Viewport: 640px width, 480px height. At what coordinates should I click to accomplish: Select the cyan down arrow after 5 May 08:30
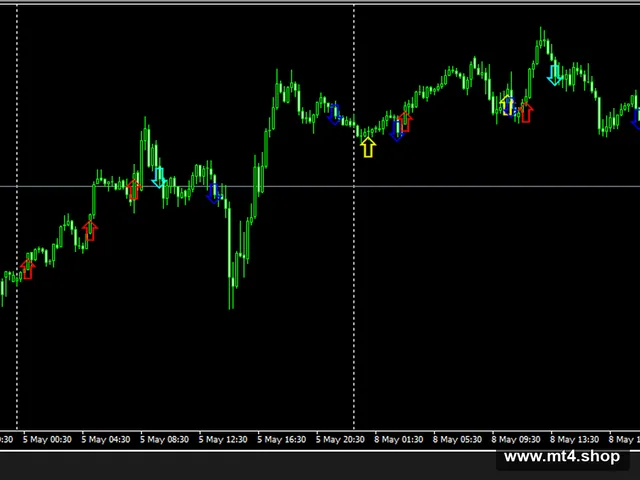click(159, 178)
